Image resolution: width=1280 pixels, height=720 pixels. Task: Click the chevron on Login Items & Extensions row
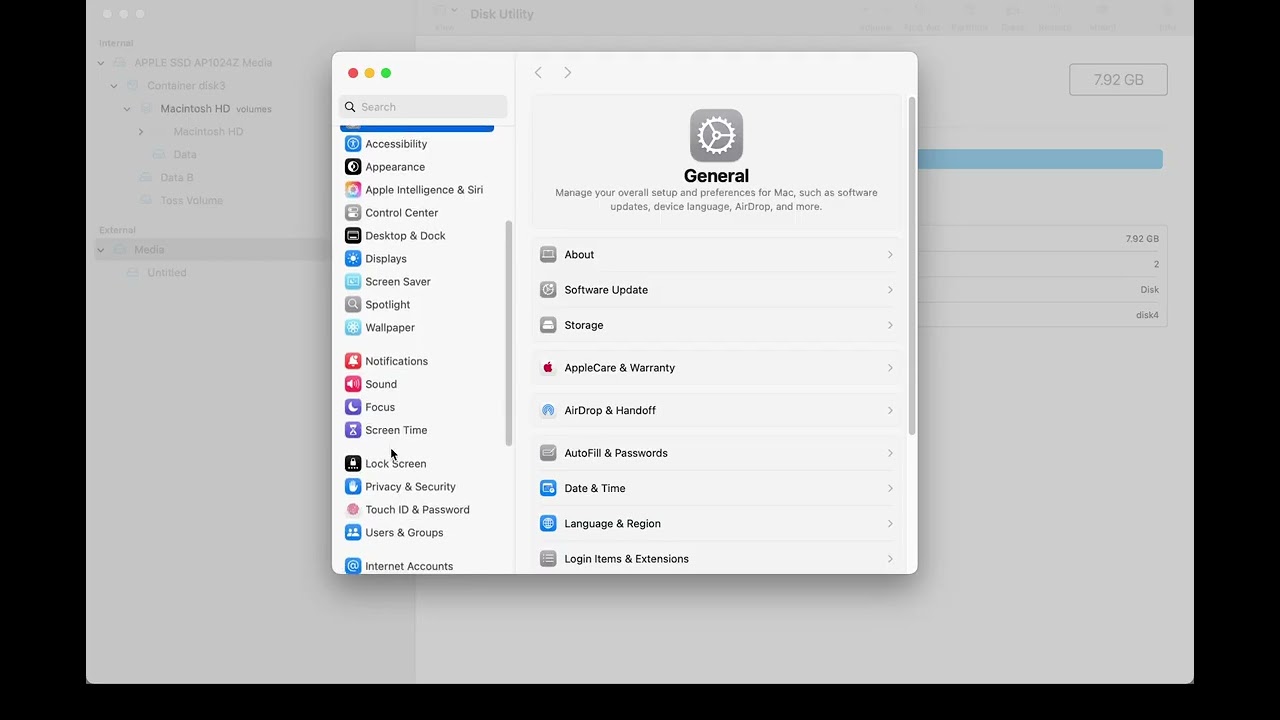pos(890,559)
